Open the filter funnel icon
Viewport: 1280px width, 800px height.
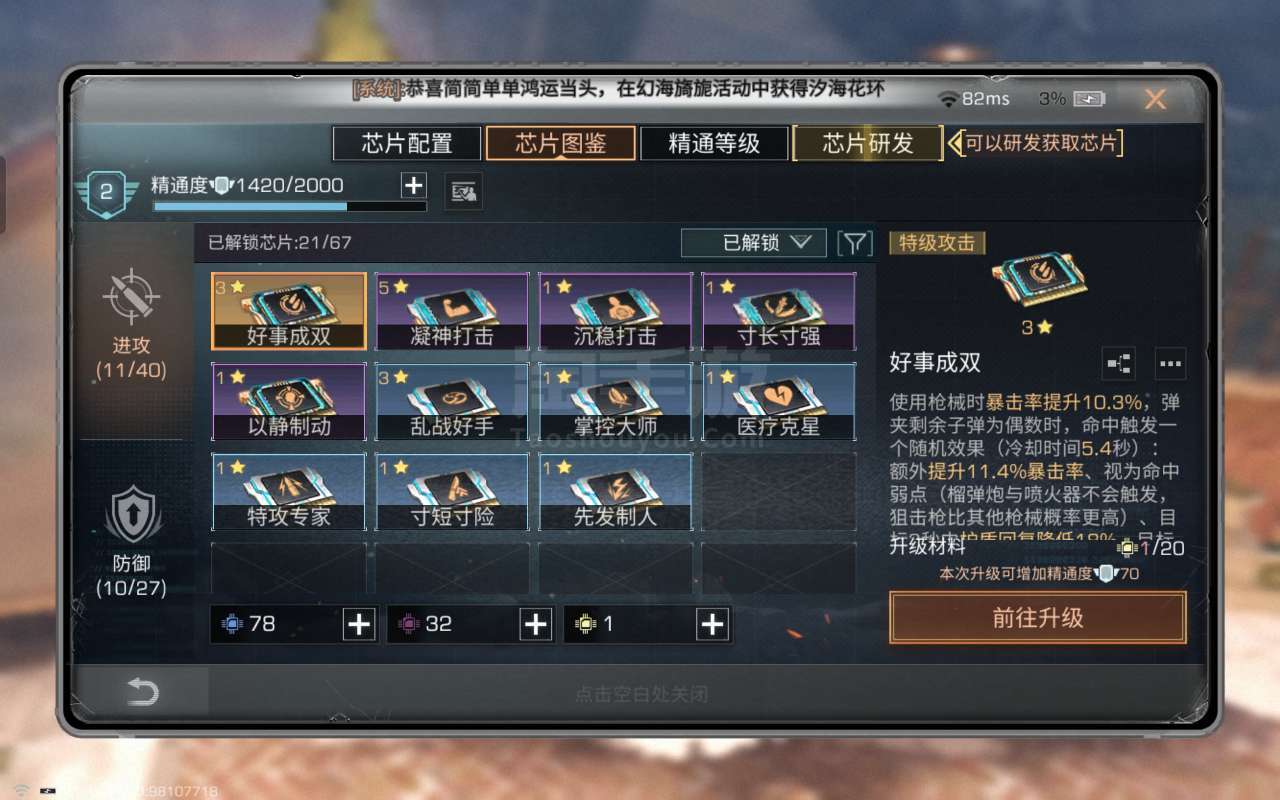point(854,243)
